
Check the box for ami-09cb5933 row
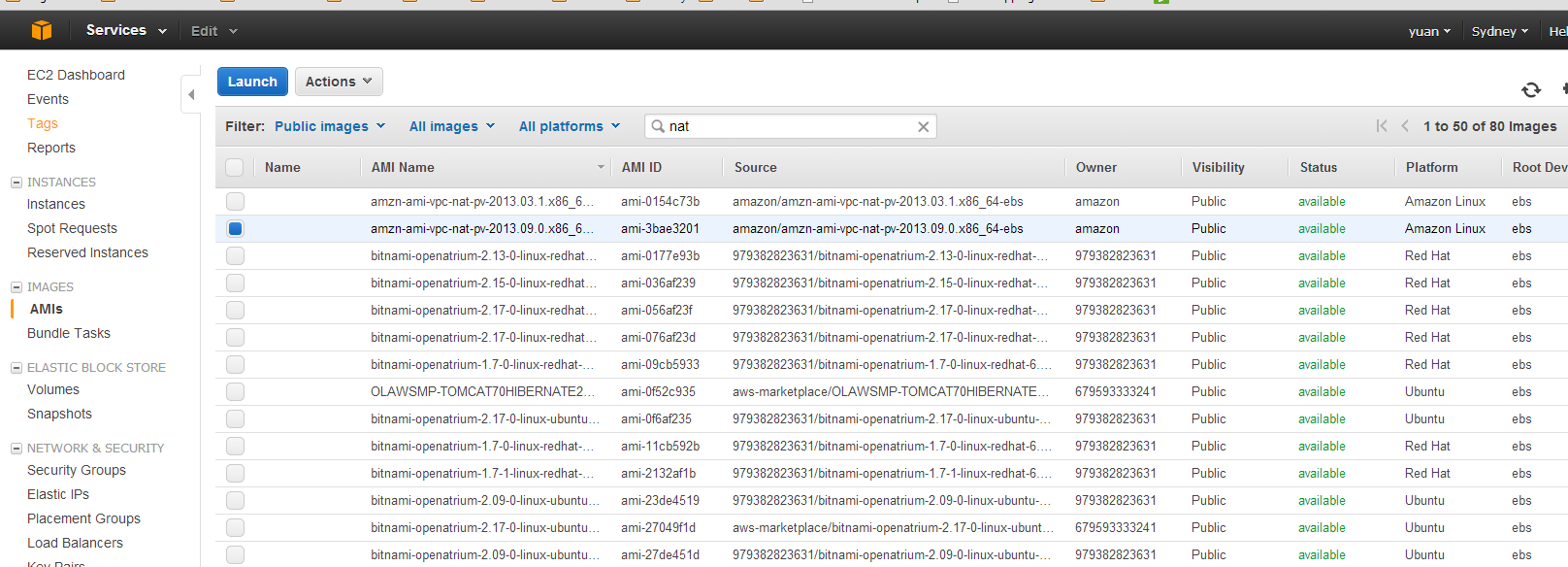(x=235, y=364)
